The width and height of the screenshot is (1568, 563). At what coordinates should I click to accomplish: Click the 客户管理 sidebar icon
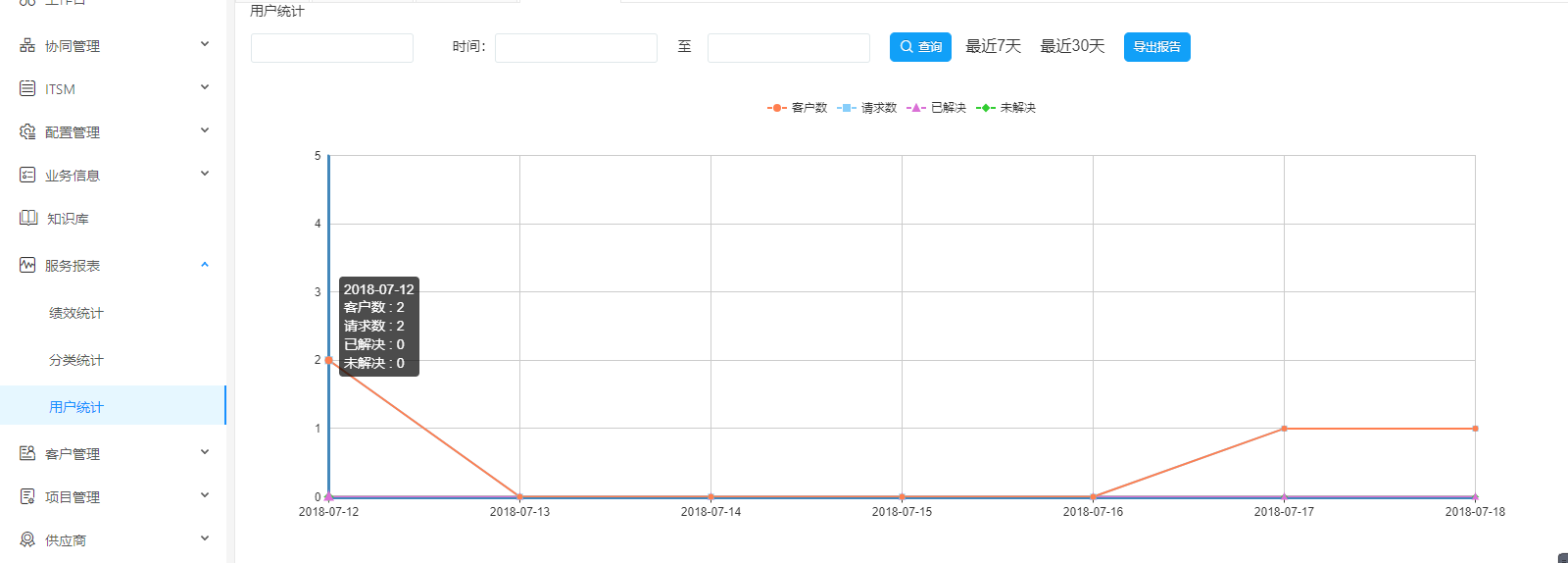tap(27, 453)
